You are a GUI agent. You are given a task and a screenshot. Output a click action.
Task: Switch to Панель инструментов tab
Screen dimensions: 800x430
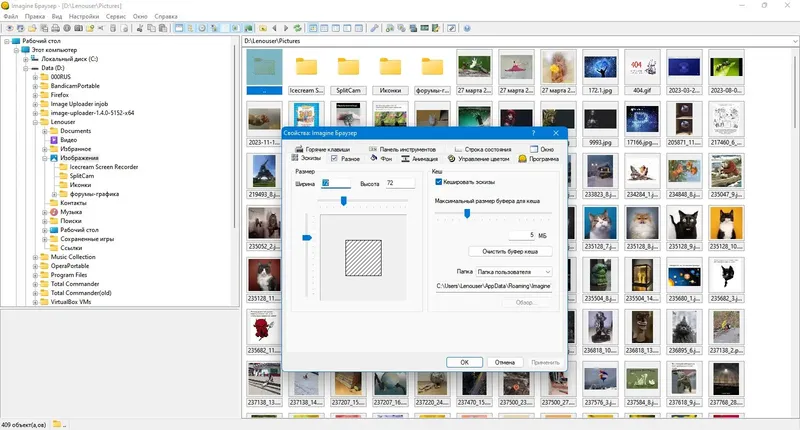click(402, 149)
